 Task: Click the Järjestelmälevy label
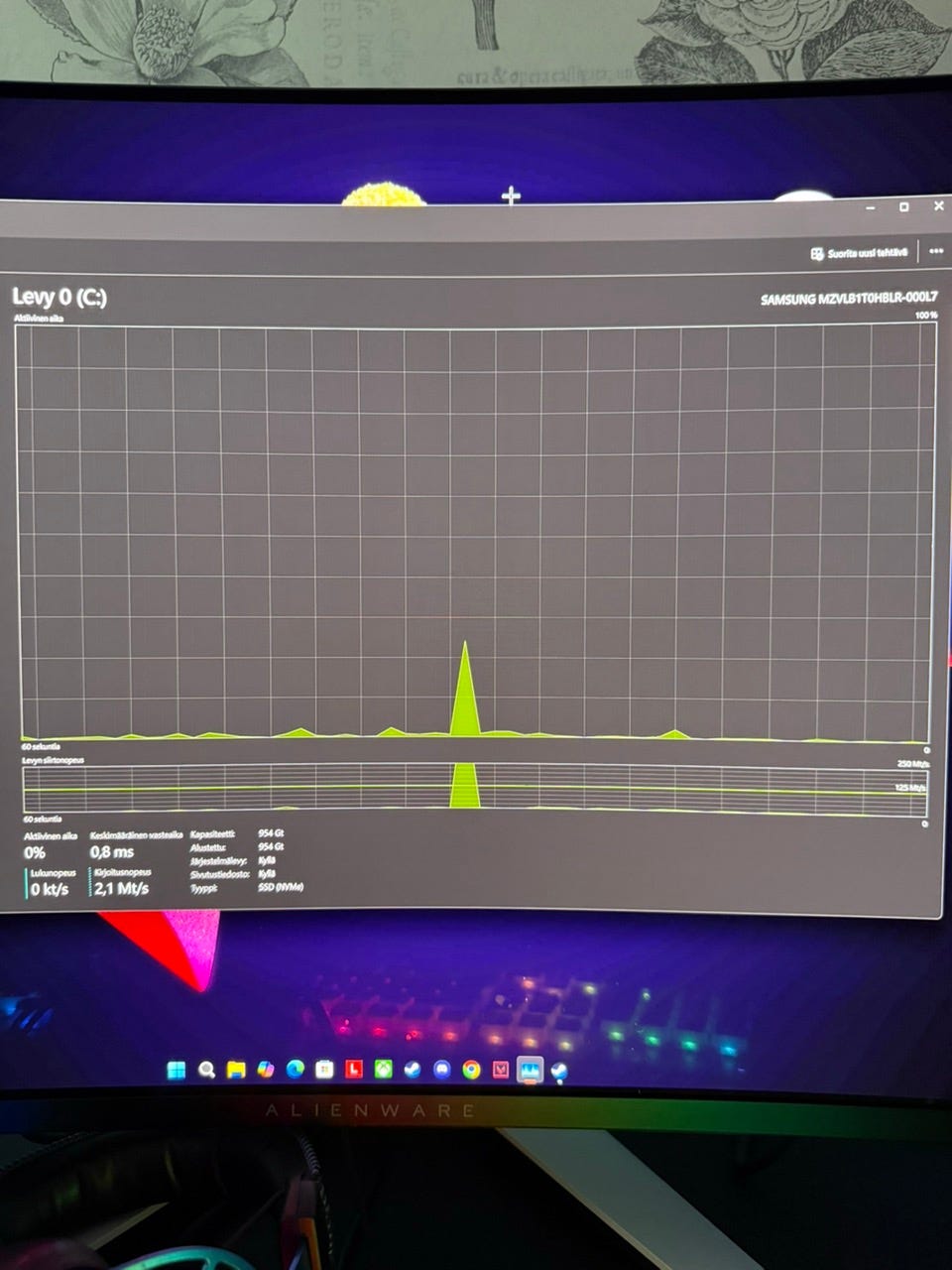click(218, 861)
